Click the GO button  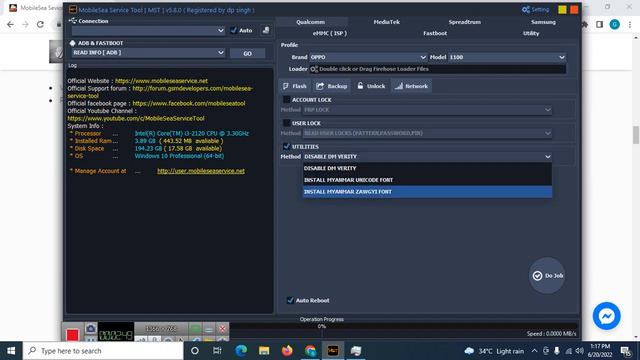pyautogui.click(x=247, y=53)
